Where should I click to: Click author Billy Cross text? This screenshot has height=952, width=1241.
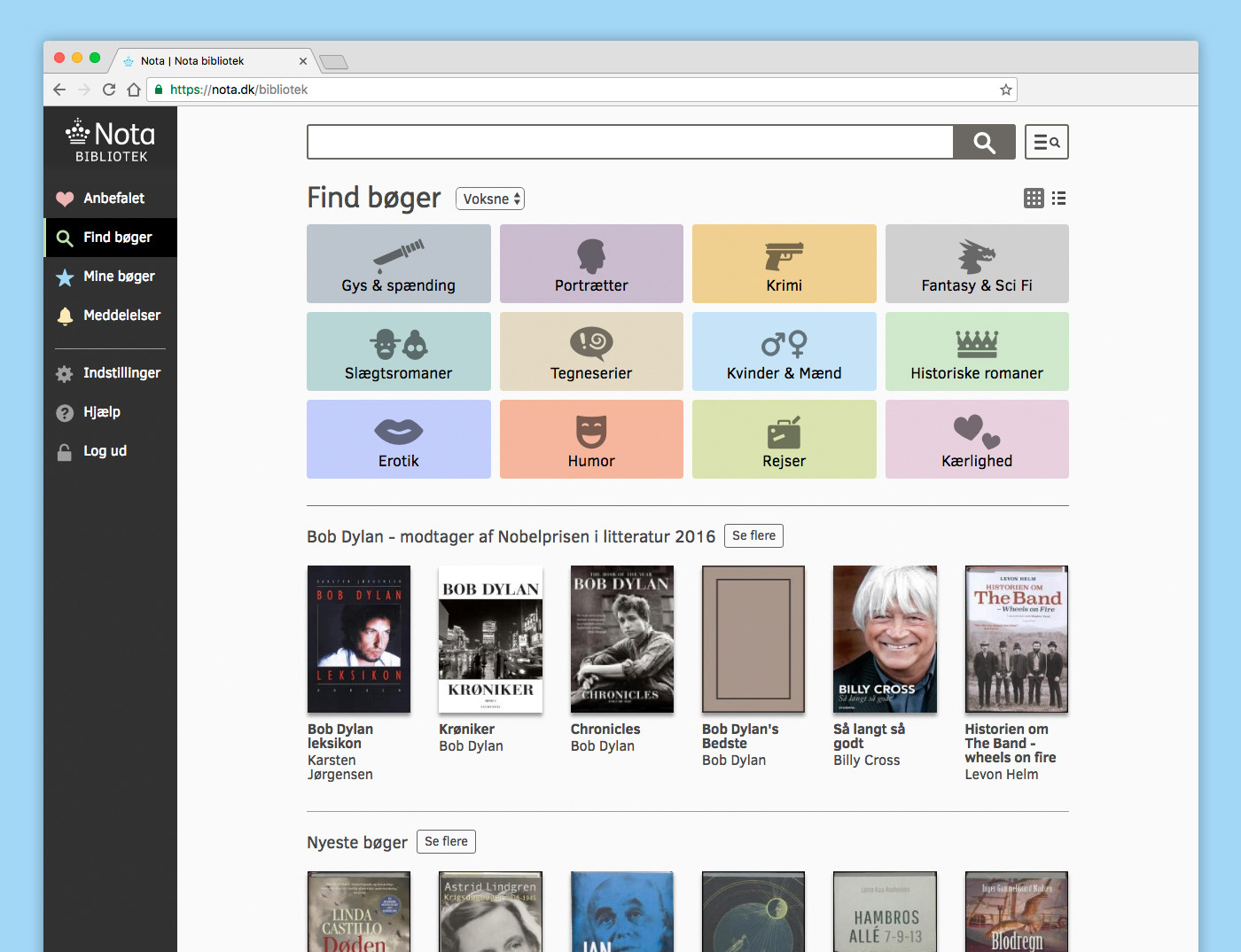pos(866,760)
